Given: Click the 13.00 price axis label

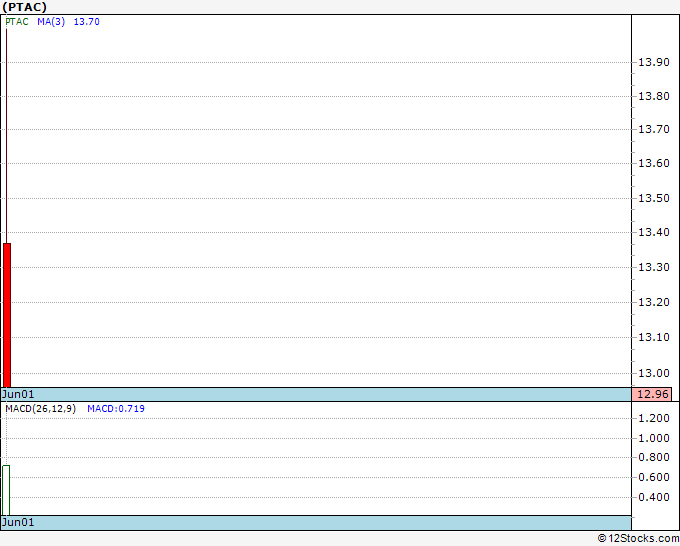Looking at the screenshot, I should point(654,373).
